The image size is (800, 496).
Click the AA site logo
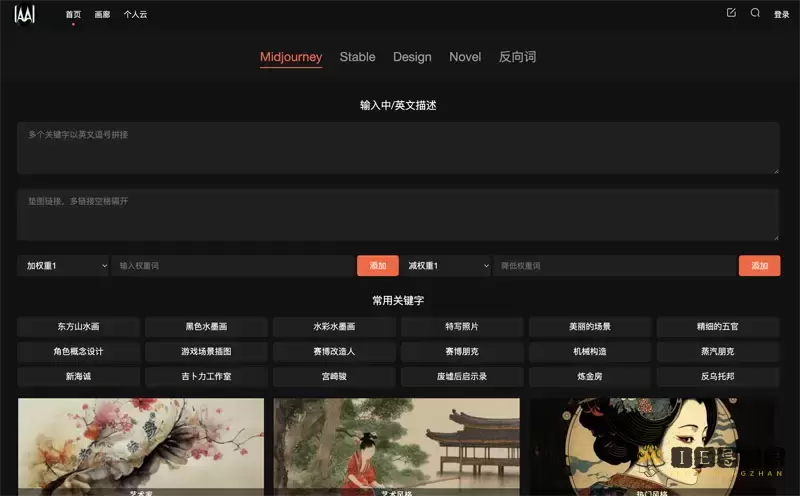point(24,14)
